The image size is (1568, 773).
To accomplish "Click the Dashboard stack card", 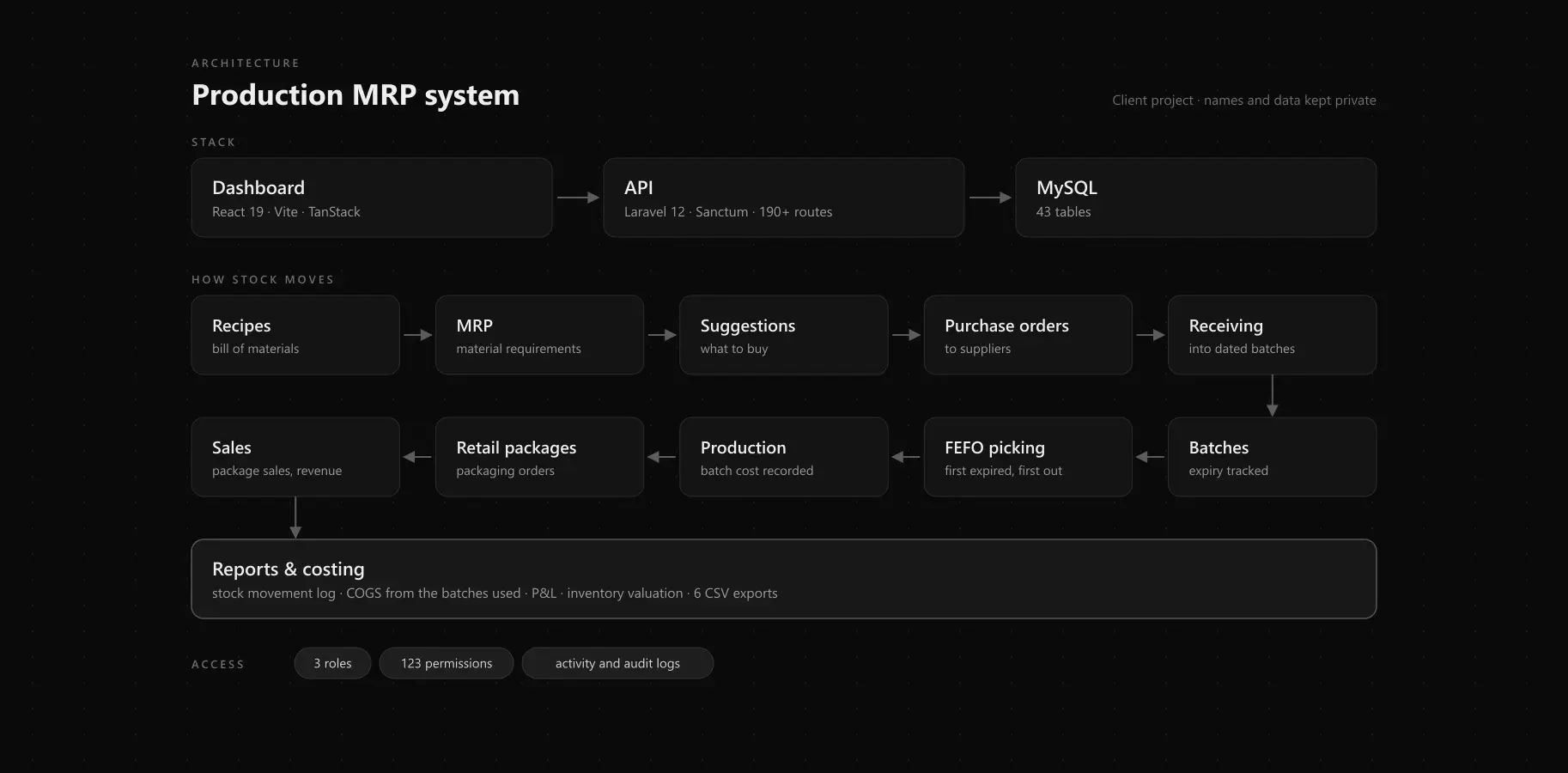I will (x=371, y=198).
